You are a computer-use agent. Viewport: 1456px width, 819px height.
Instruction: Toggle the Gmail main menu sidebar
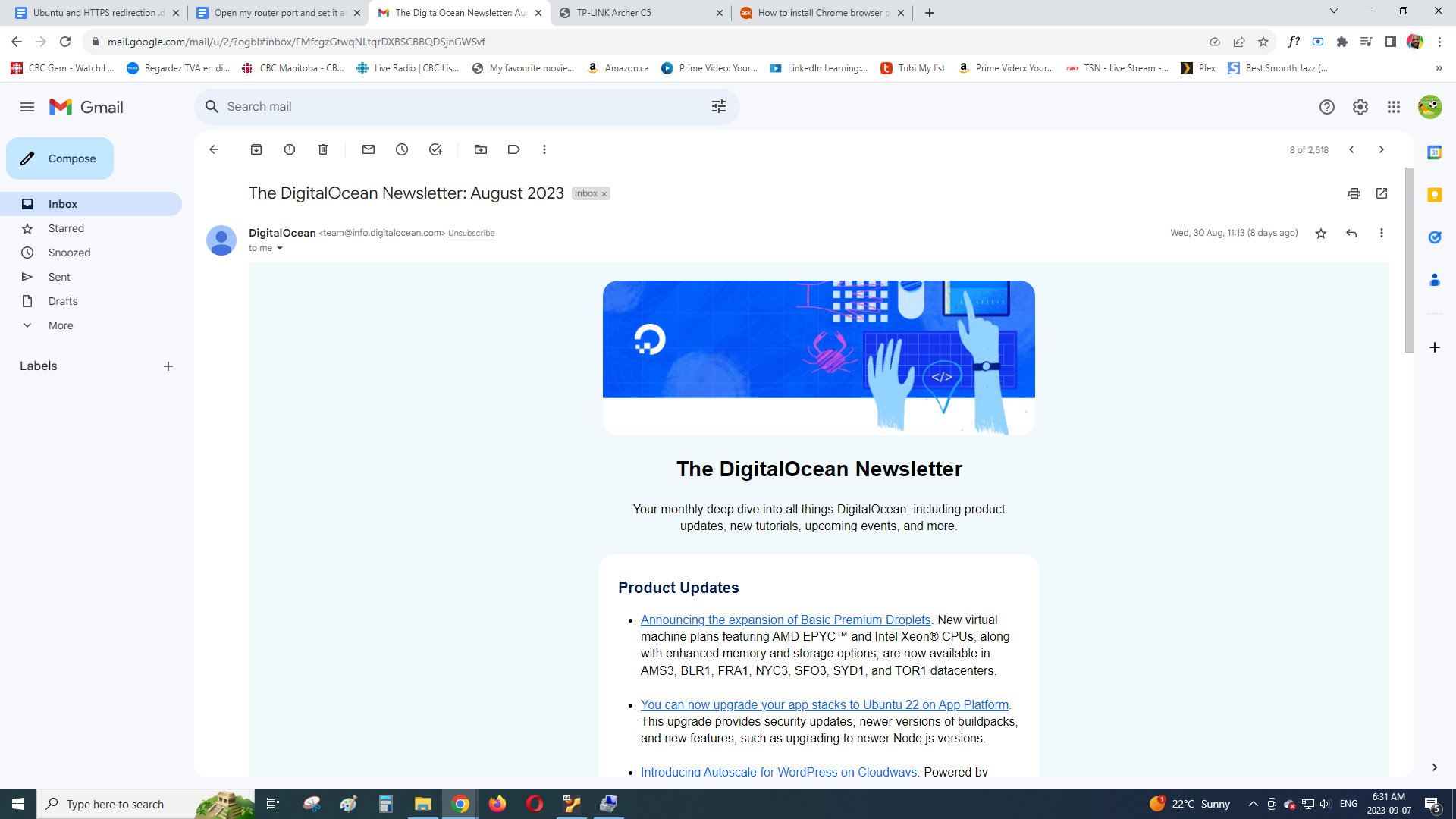coord(27,107)
